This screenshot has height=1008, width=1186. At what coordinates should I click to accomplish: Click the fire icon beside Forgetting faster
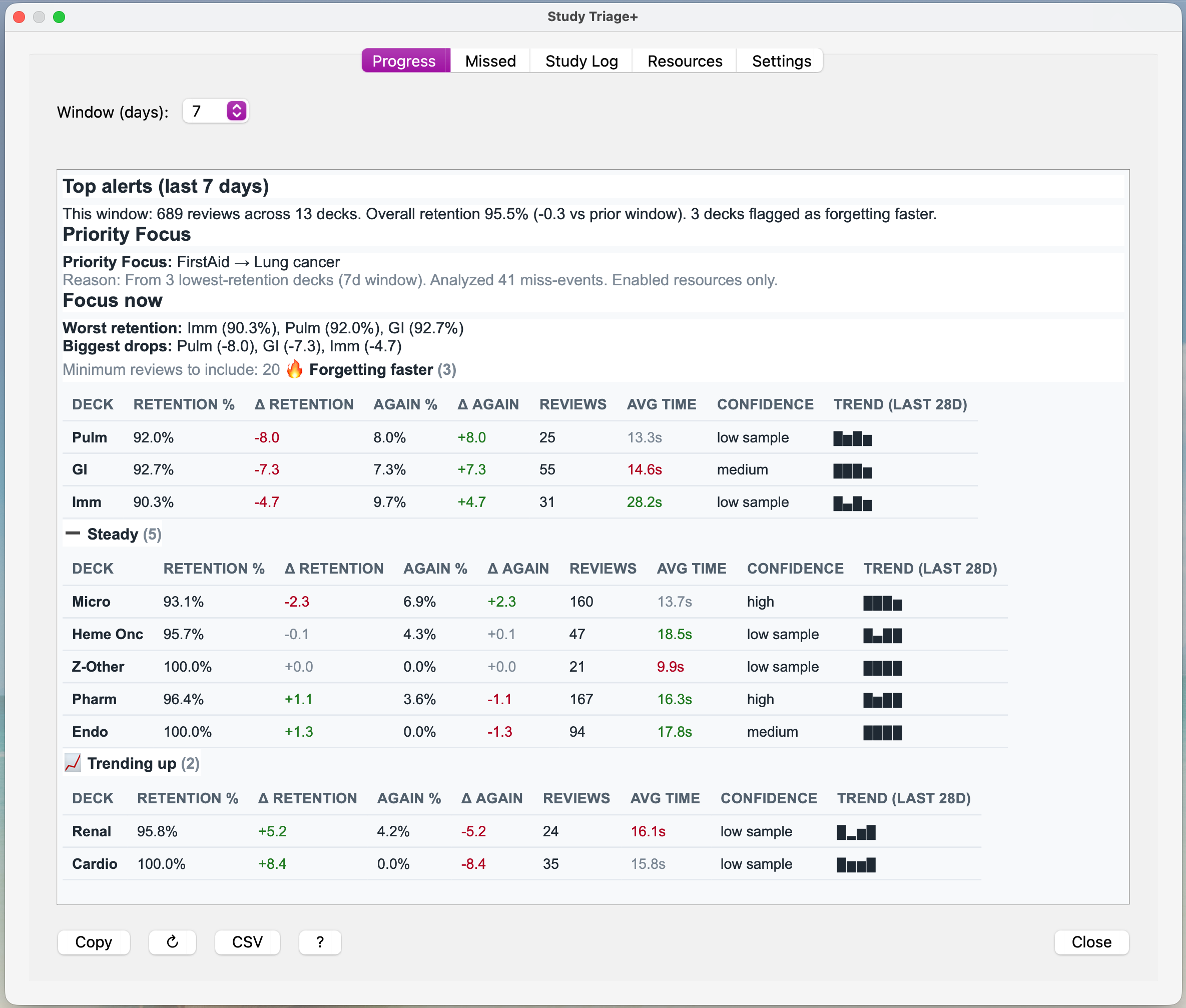[294, 369]
